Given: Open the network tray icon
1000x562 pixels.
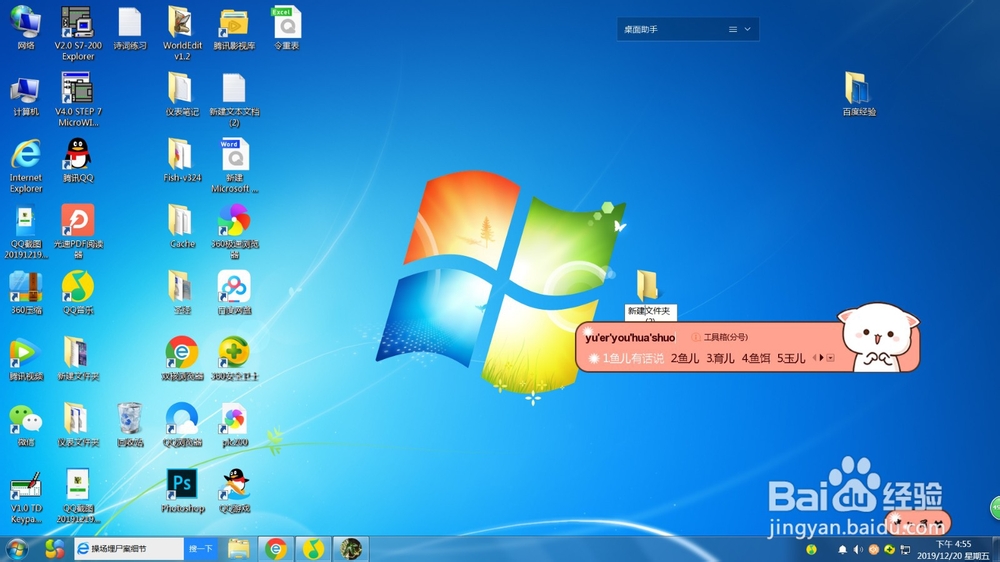Looking at the screenshot, I should 905,549.
